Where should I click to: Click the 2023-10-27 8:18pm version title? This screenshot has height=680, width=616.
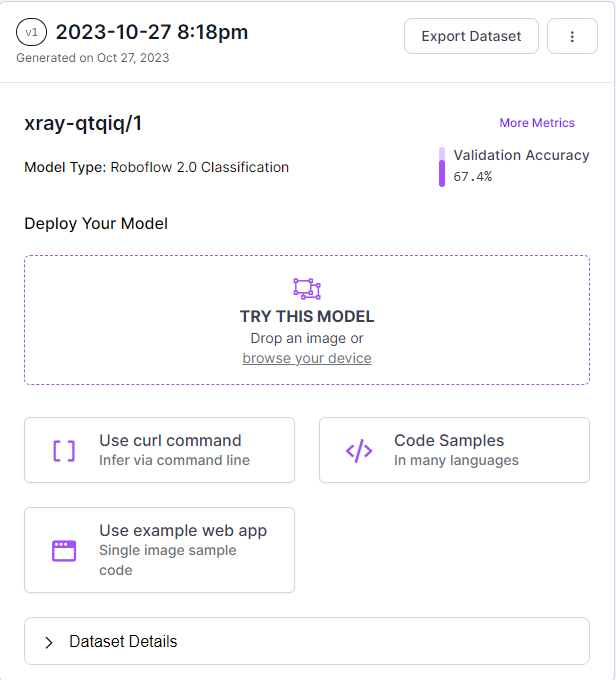pyautogui.click(x=152, y=33)
